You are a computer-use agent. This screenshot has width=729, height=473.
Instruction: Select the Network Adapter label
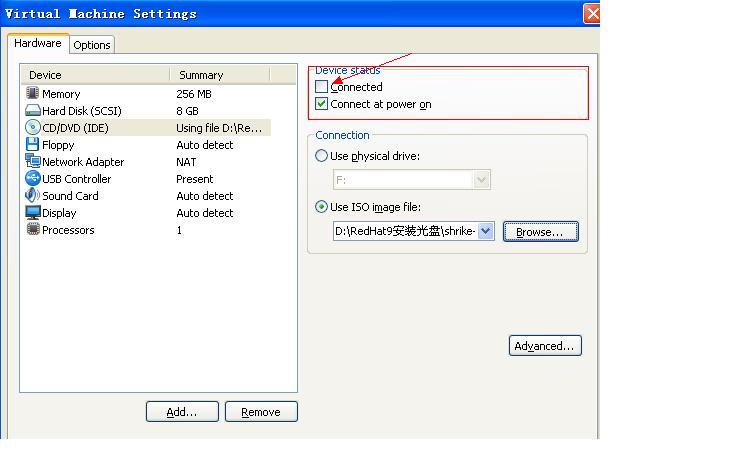point(83,162)
